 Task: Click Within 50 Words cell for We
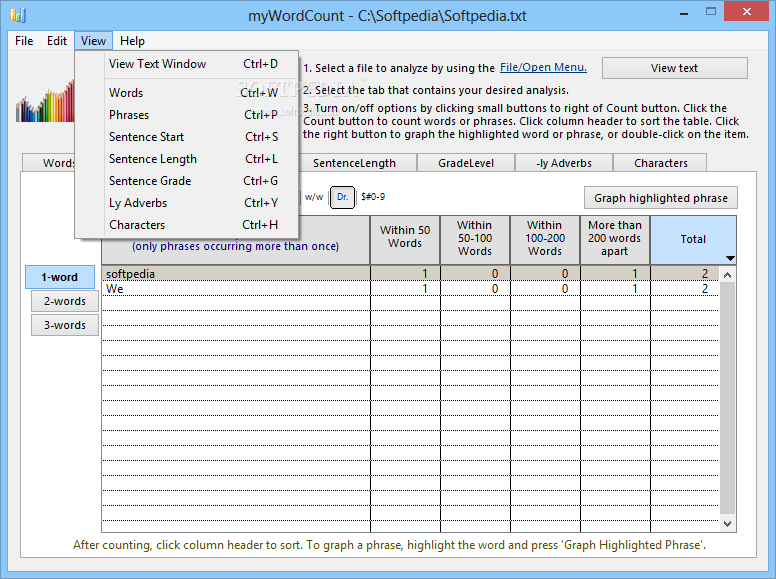[405, 289]
